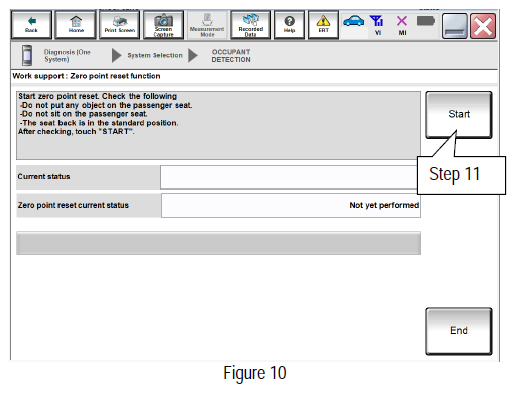Go back with the Back arrow button
The image size is (516, 393).
[31, 25]
